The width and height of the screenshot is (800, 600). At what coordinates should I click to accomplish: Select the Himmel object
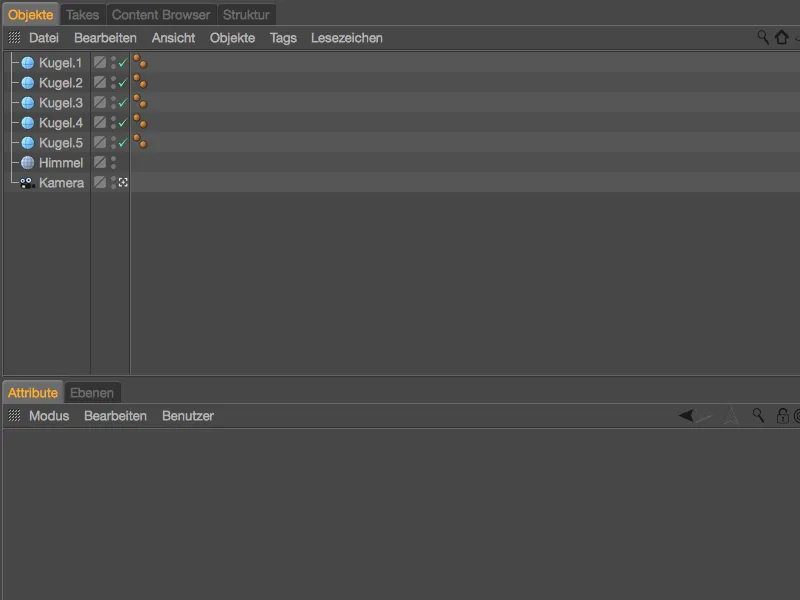61,163
